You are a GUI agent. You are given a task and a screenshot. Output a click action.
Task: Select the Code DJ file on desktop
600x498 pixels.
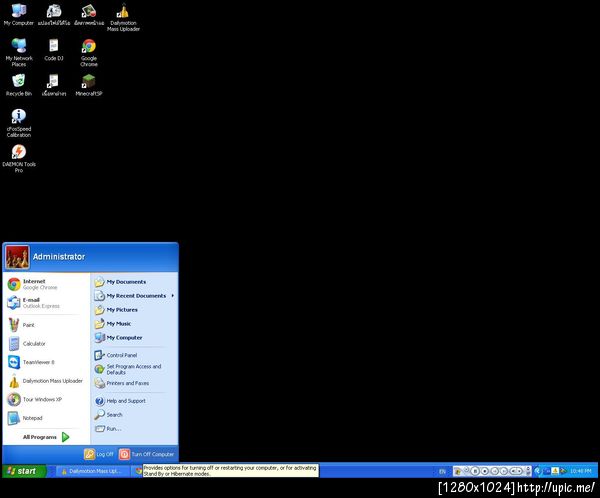[x=54, y=50]
